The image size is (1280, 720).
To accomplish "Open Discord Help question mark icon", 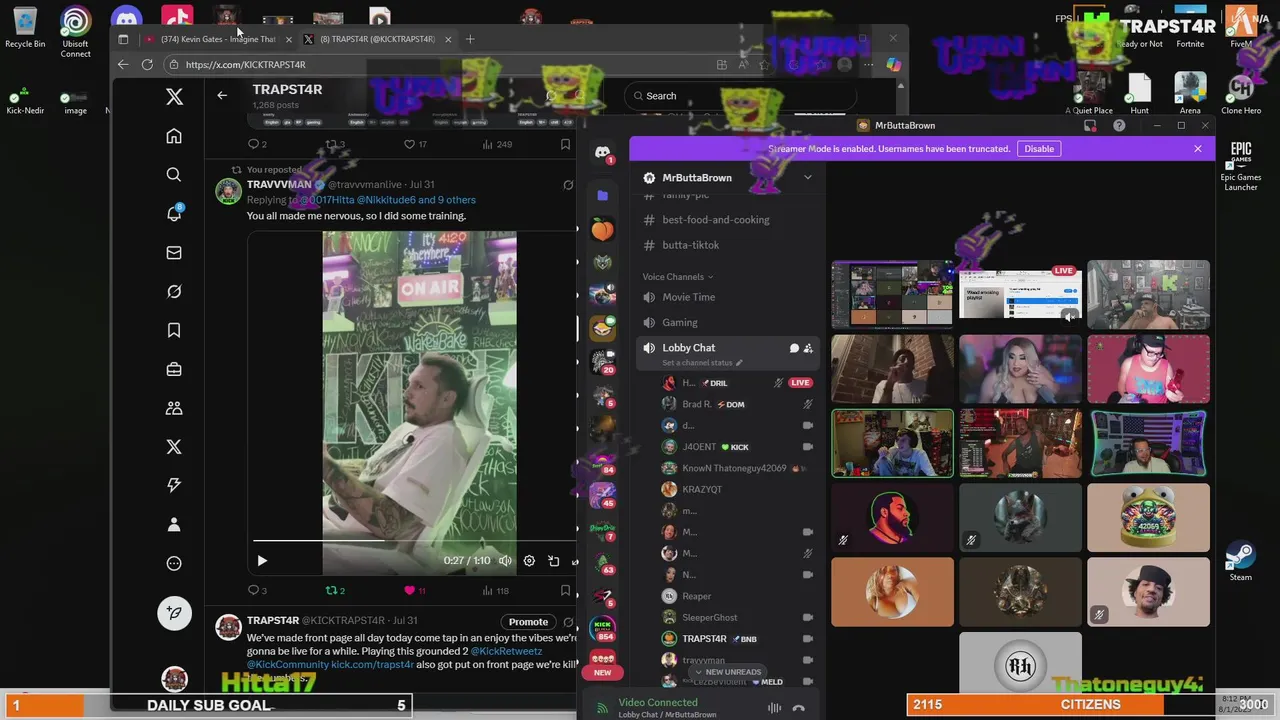I will [x=1119, y=125].
